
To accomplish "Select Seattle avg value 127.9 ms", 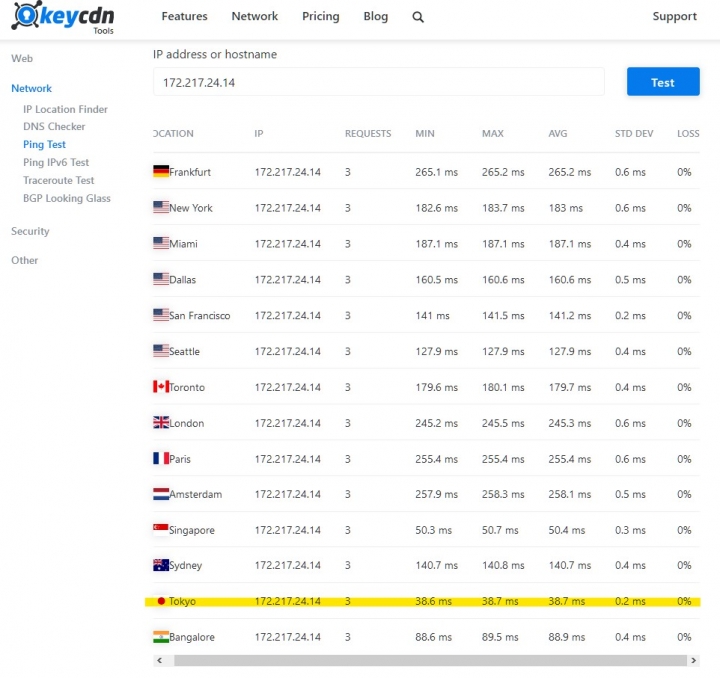I will [x=569, y=351].
